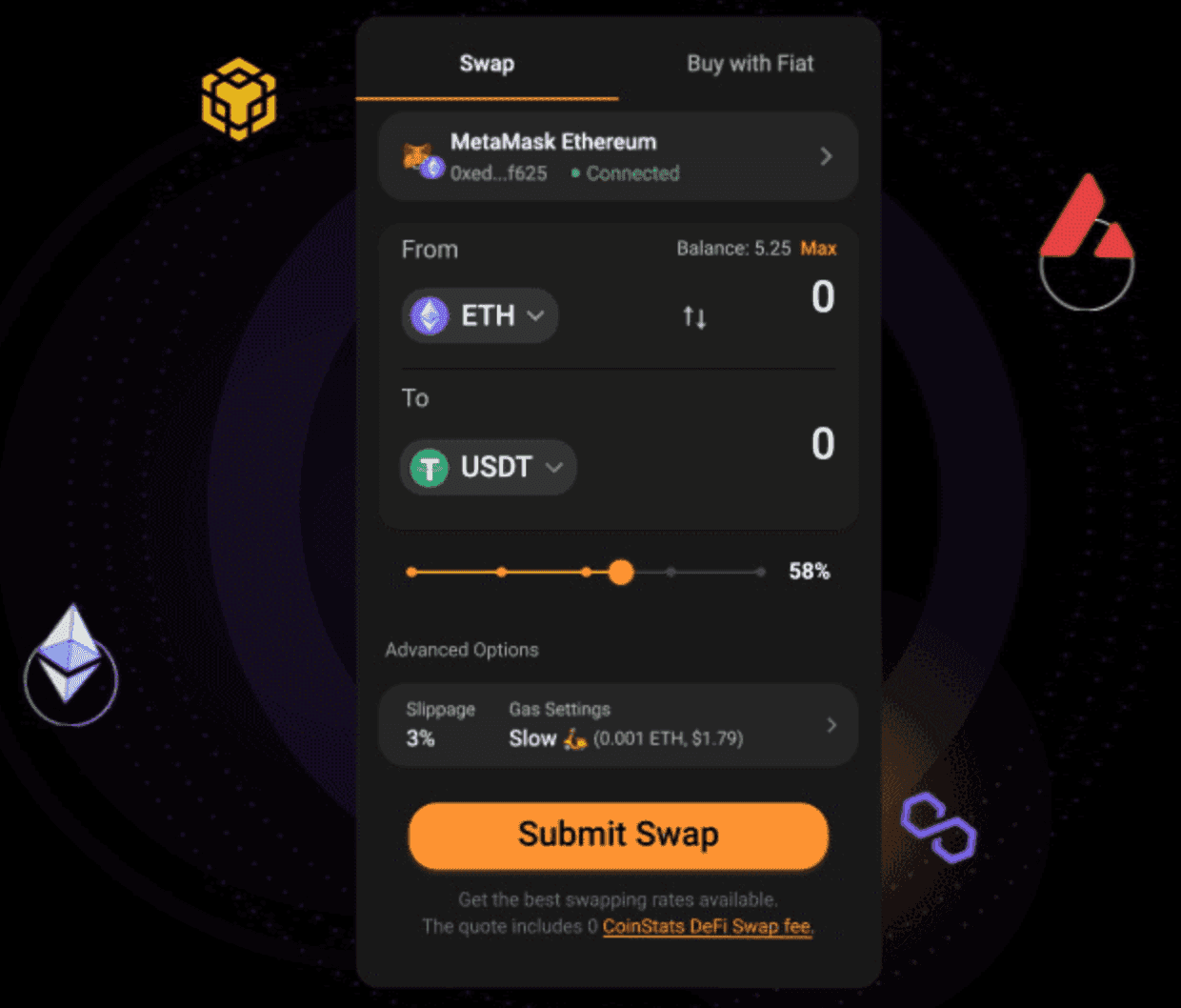
Task: Flip swap direction with arrows icon
Action: (694, 317)
